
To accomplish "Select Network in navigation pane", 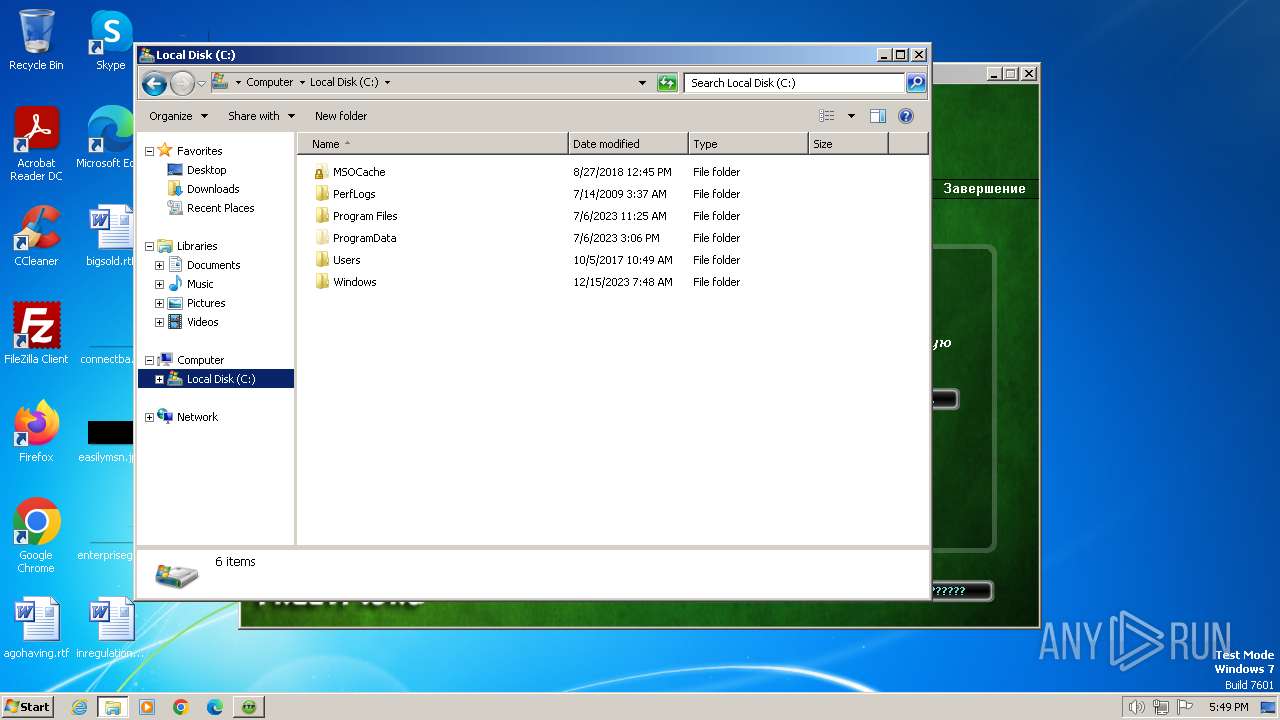I will click(197, 417).
